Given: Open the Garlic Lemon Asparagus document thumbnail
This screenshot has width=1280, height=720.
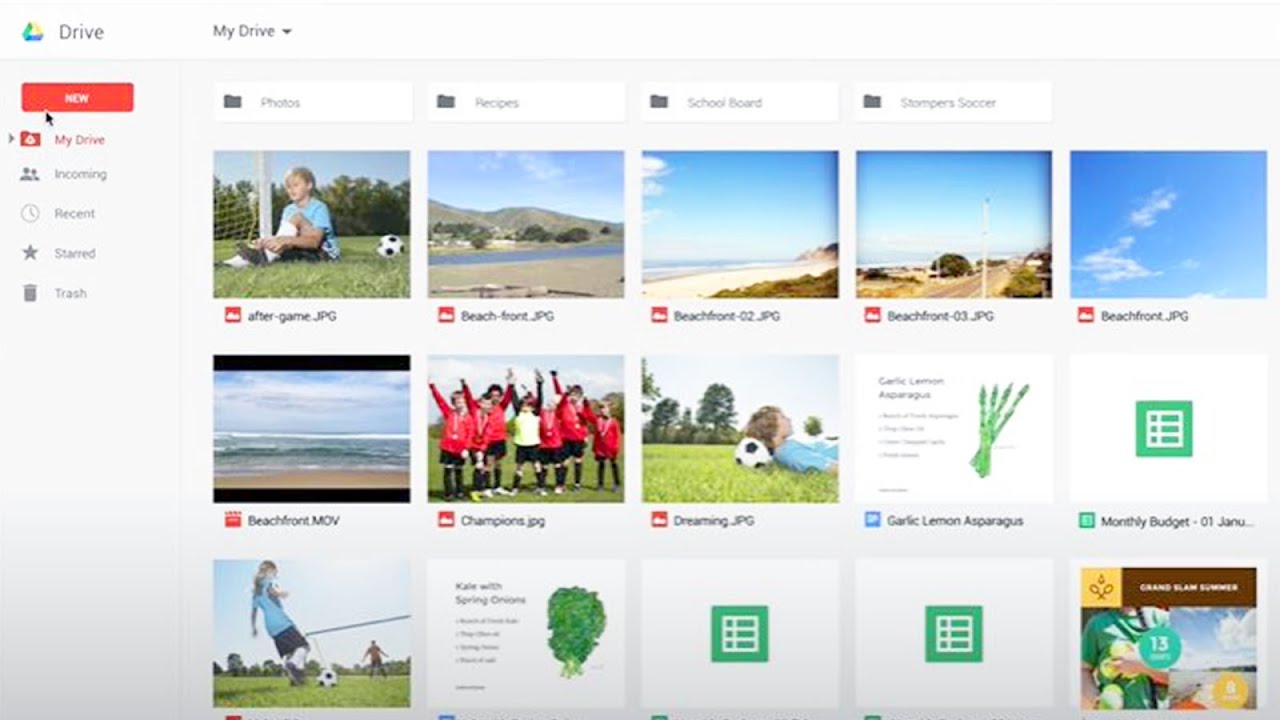Looking at the screenshot, I should (x=953, y=428).
